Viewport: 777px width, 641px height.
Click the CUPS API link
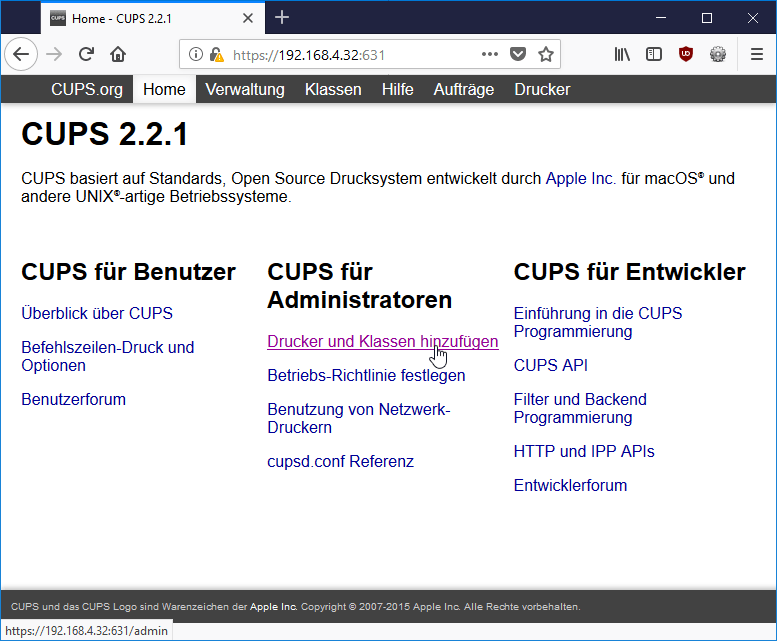pyautogui.click(x=551, y=365)
